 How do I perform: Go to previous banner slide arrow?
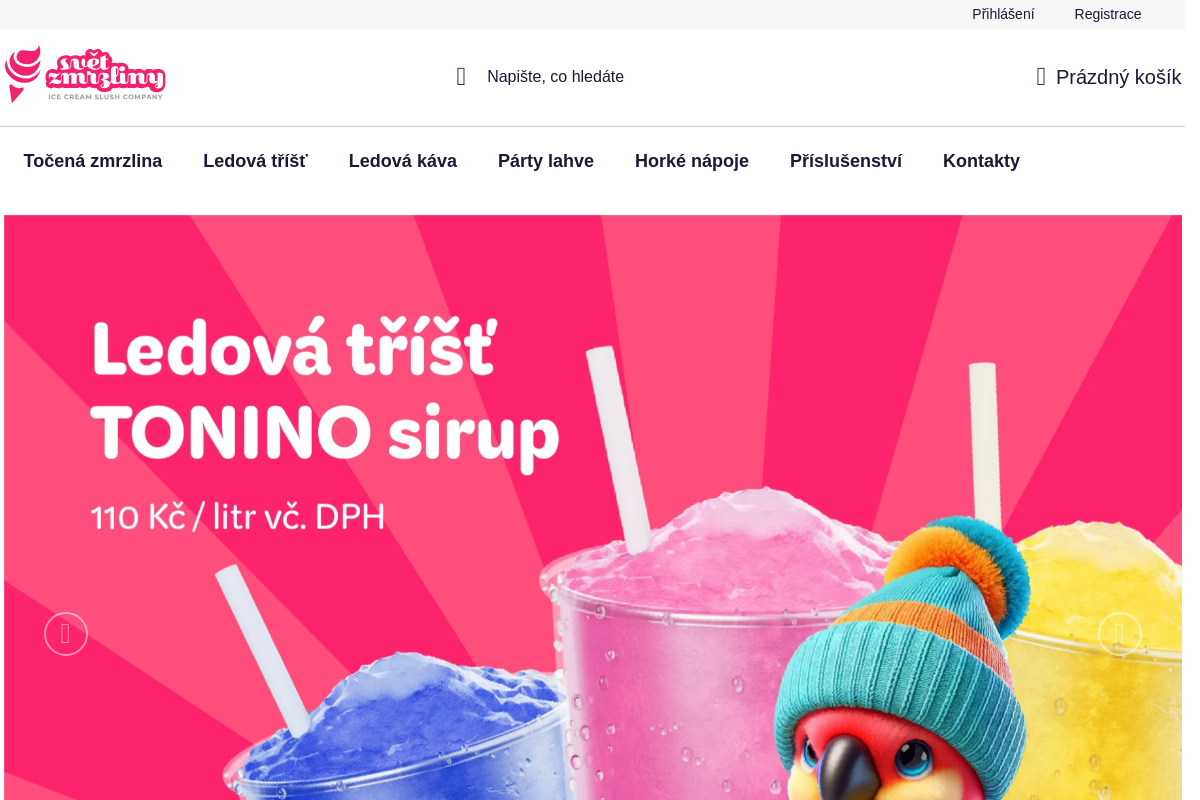tap(66, 634)
